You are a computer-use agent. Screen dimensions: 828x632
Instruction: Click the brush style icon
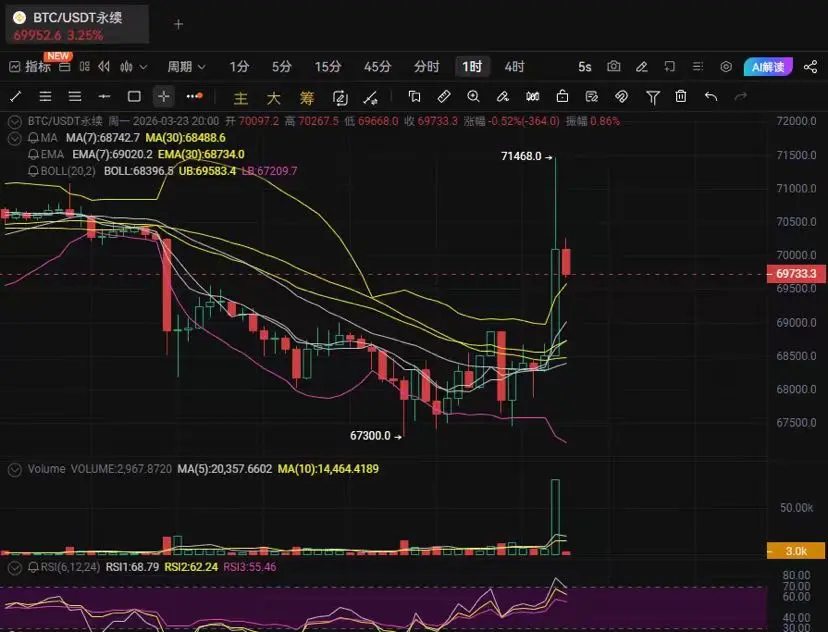(503, 96)
